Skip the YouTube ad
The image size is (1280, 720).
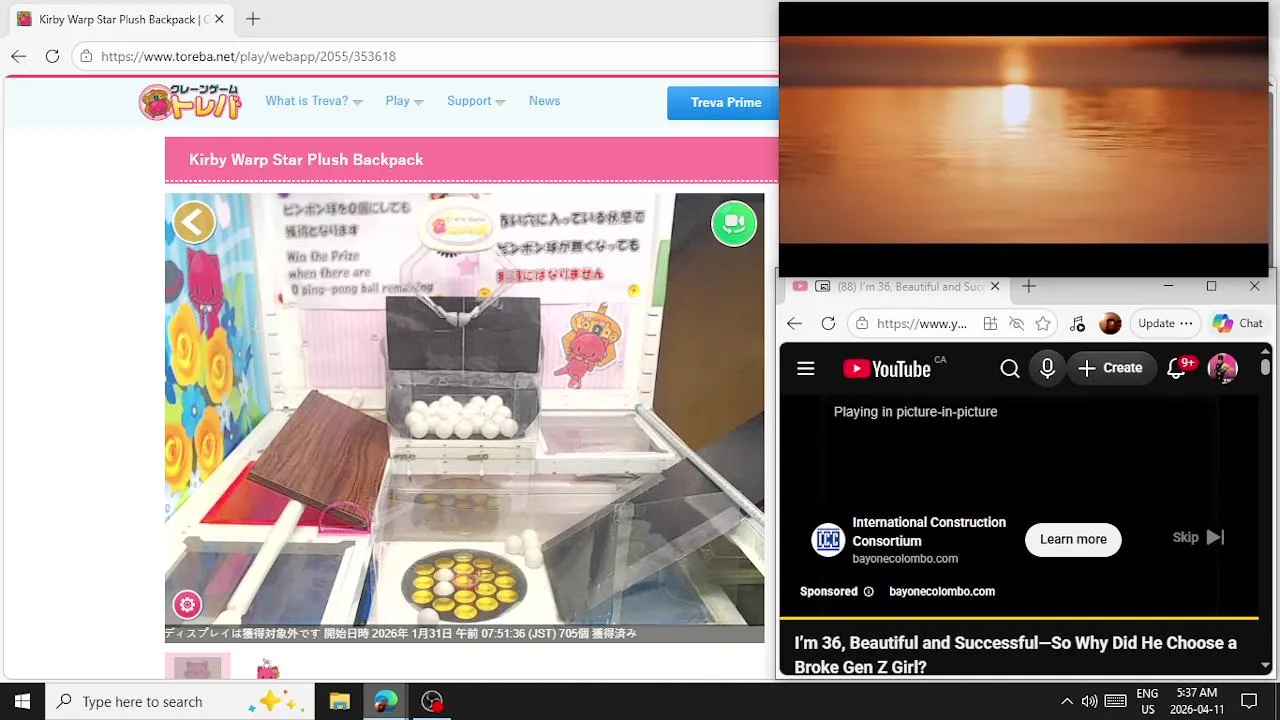click(1198, 538)
